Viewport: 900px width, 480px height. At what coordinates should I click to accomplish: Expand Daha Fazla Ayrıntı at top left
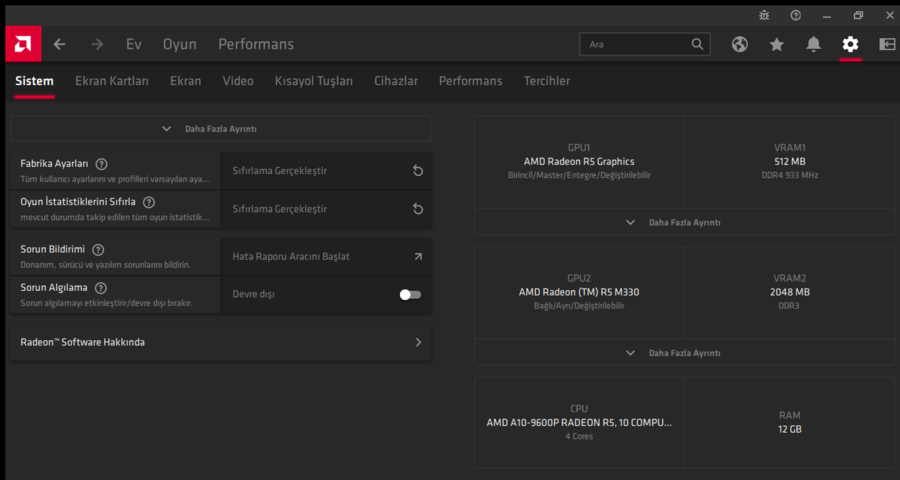tap(220, 129)
